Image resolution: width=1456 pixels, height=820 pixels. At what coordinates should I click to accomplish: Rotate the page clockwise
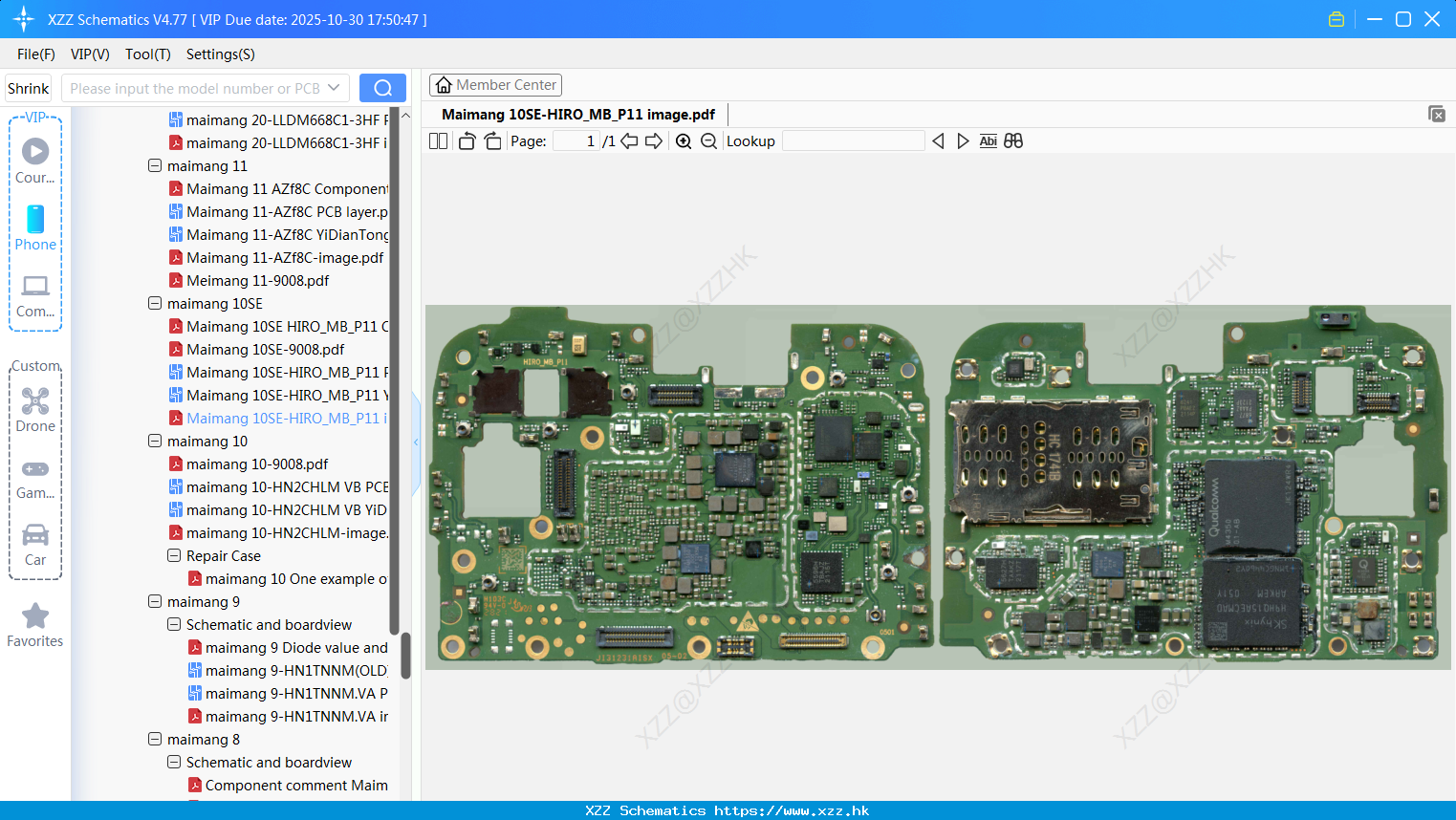tap(492, 140)
